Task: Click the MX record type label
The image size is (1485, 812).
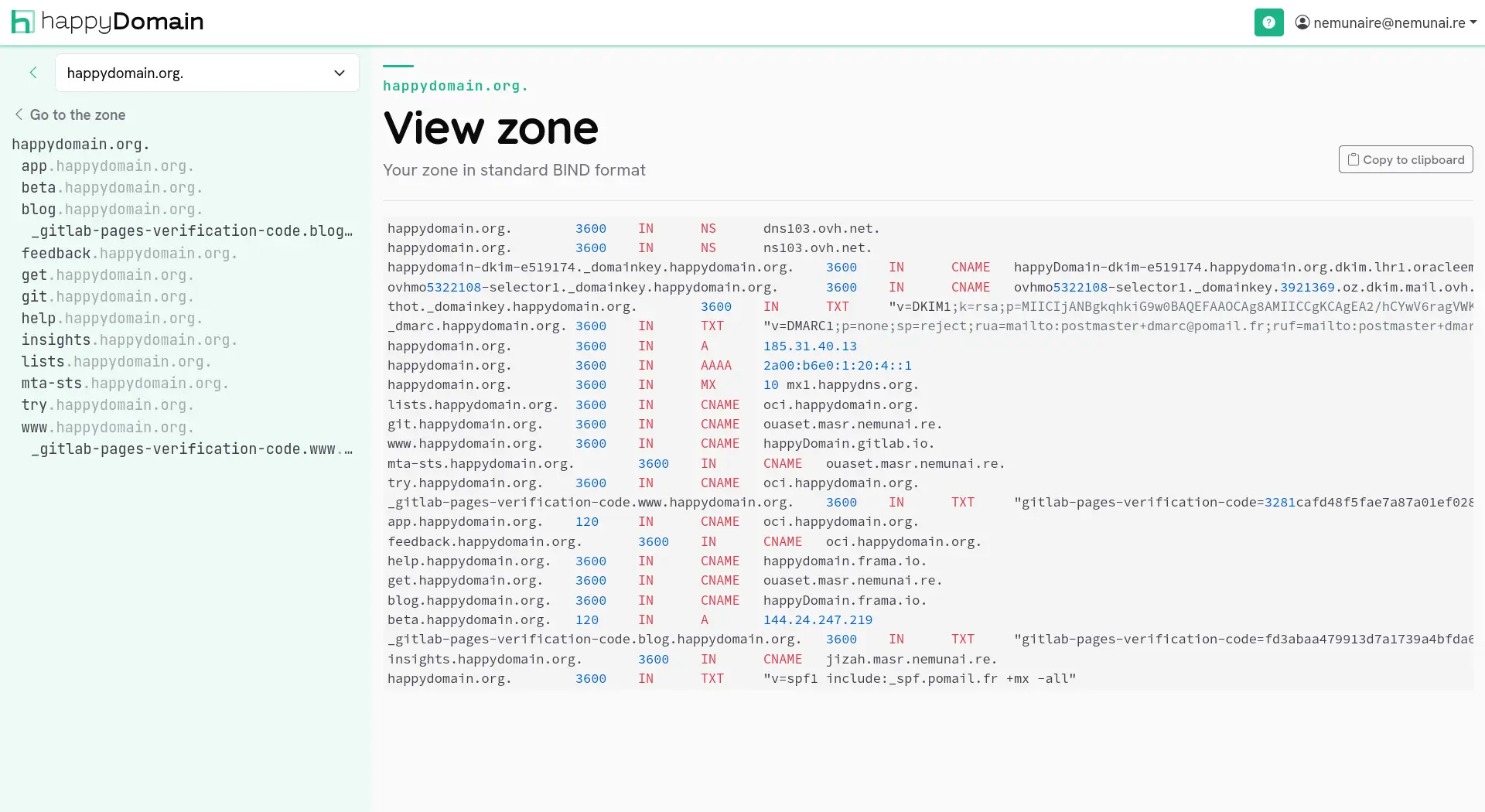Action: click(708, 384)
